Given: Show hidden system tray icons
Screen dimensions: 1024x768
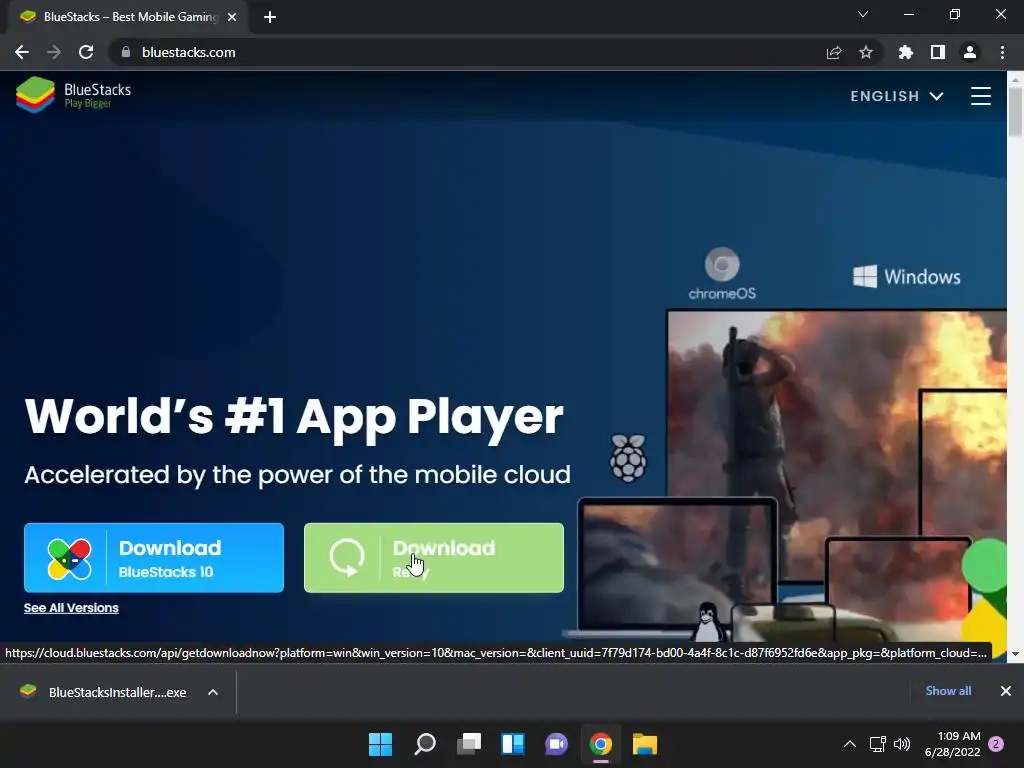Looking at the screenshot, I should (x=850, y=744).
